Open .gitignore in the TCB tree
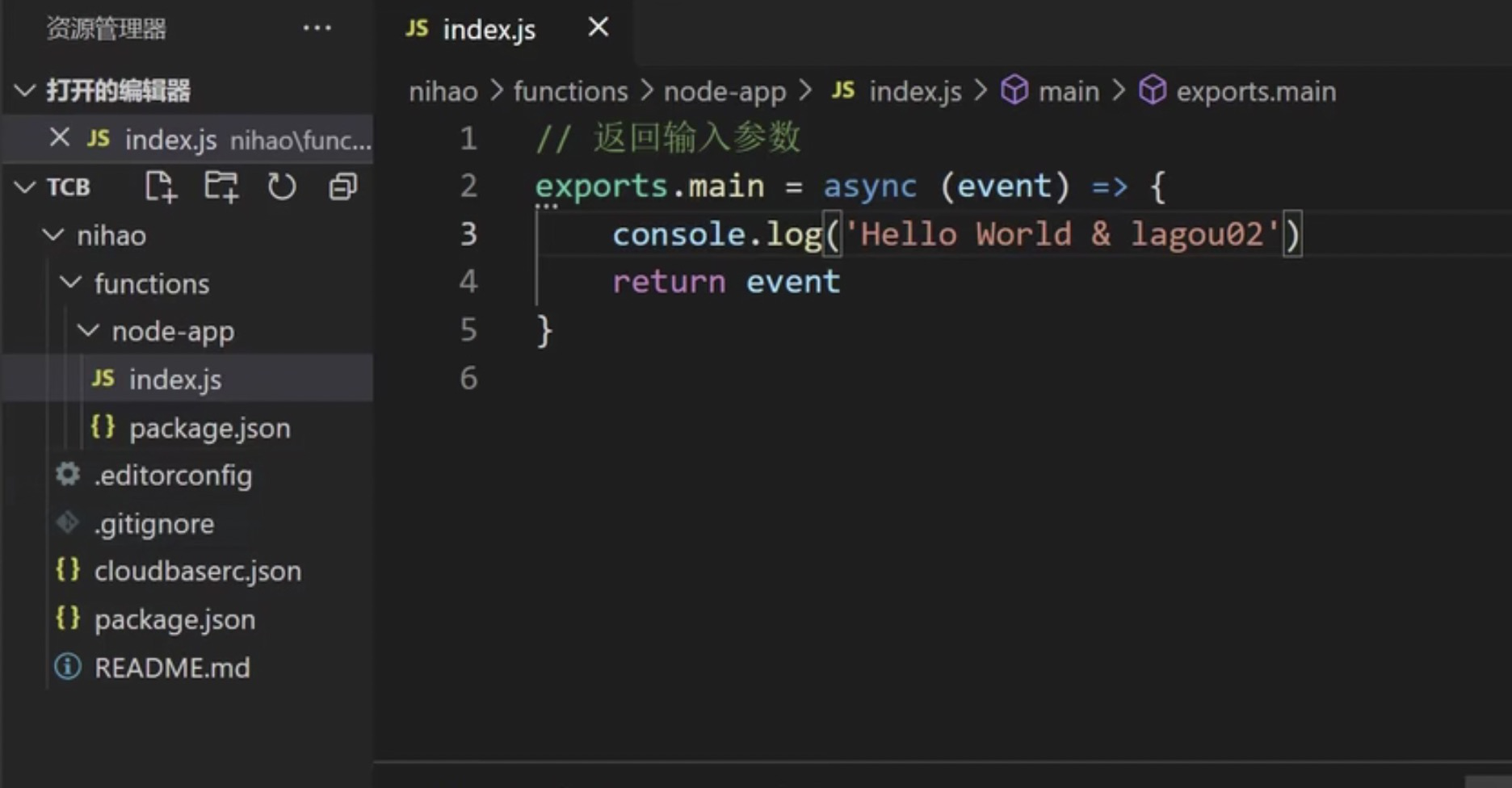1512x788 pixels. pos(153,523)
